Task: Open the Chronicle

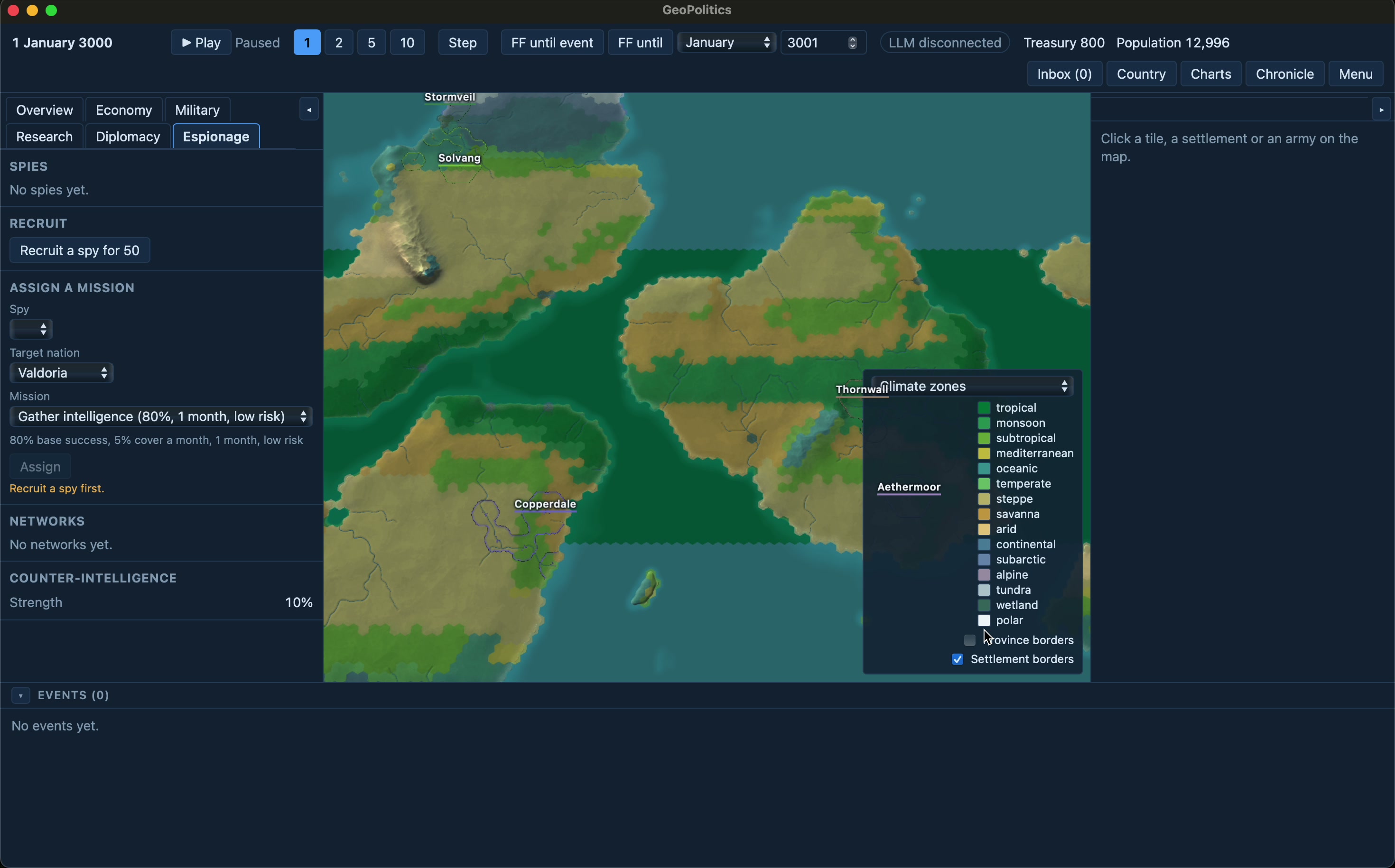Action: (x=1284, y=74)
